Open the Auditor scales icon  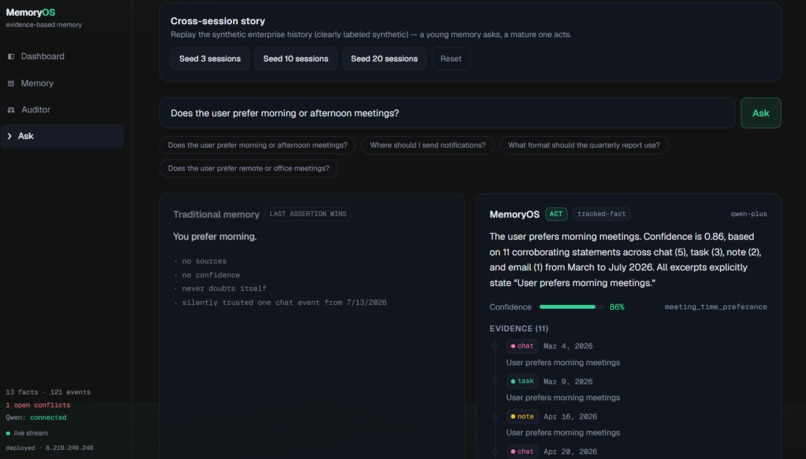[11, 110]
